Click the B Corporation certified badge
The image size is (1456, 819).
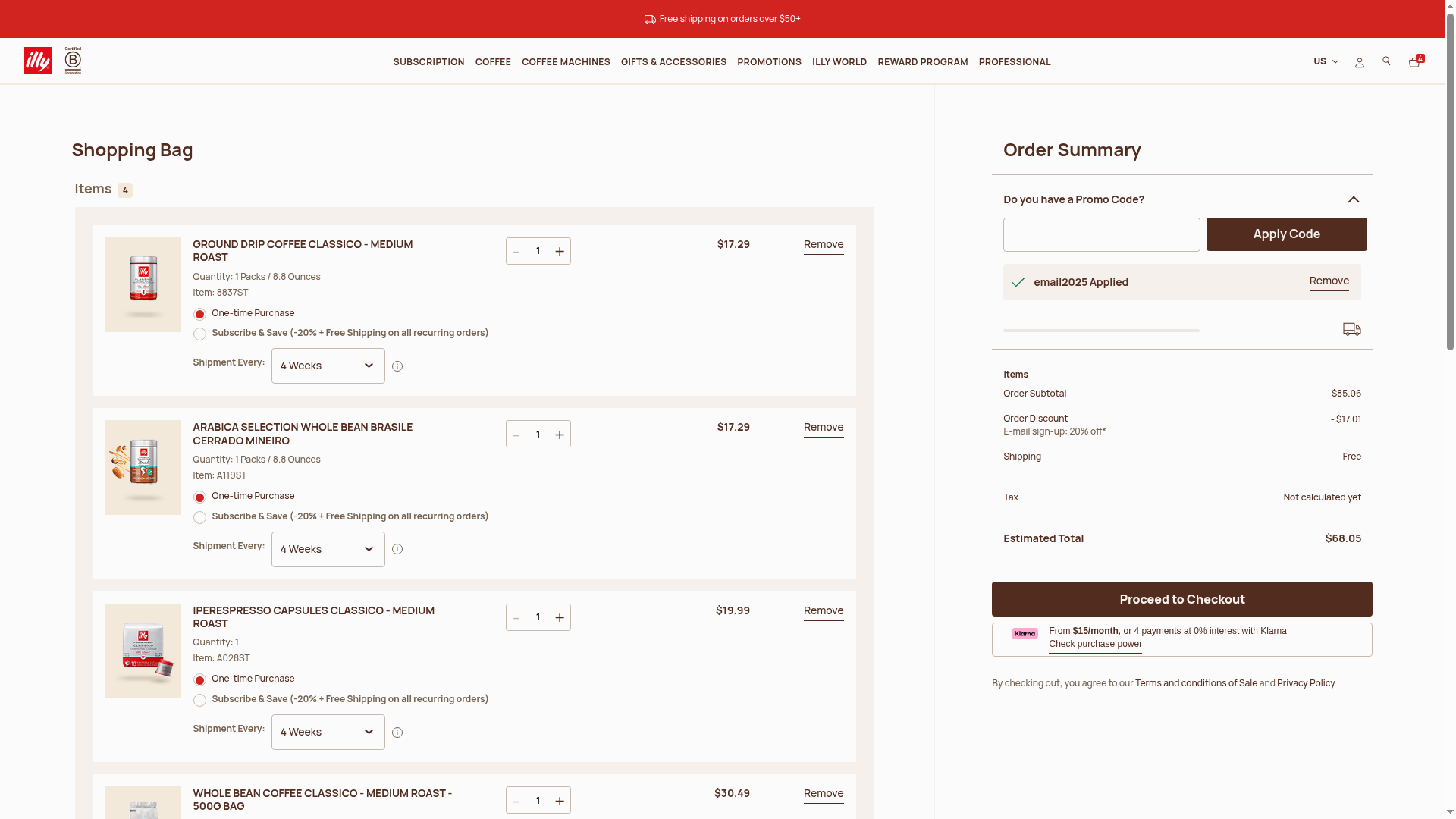[x=73, y=61]
